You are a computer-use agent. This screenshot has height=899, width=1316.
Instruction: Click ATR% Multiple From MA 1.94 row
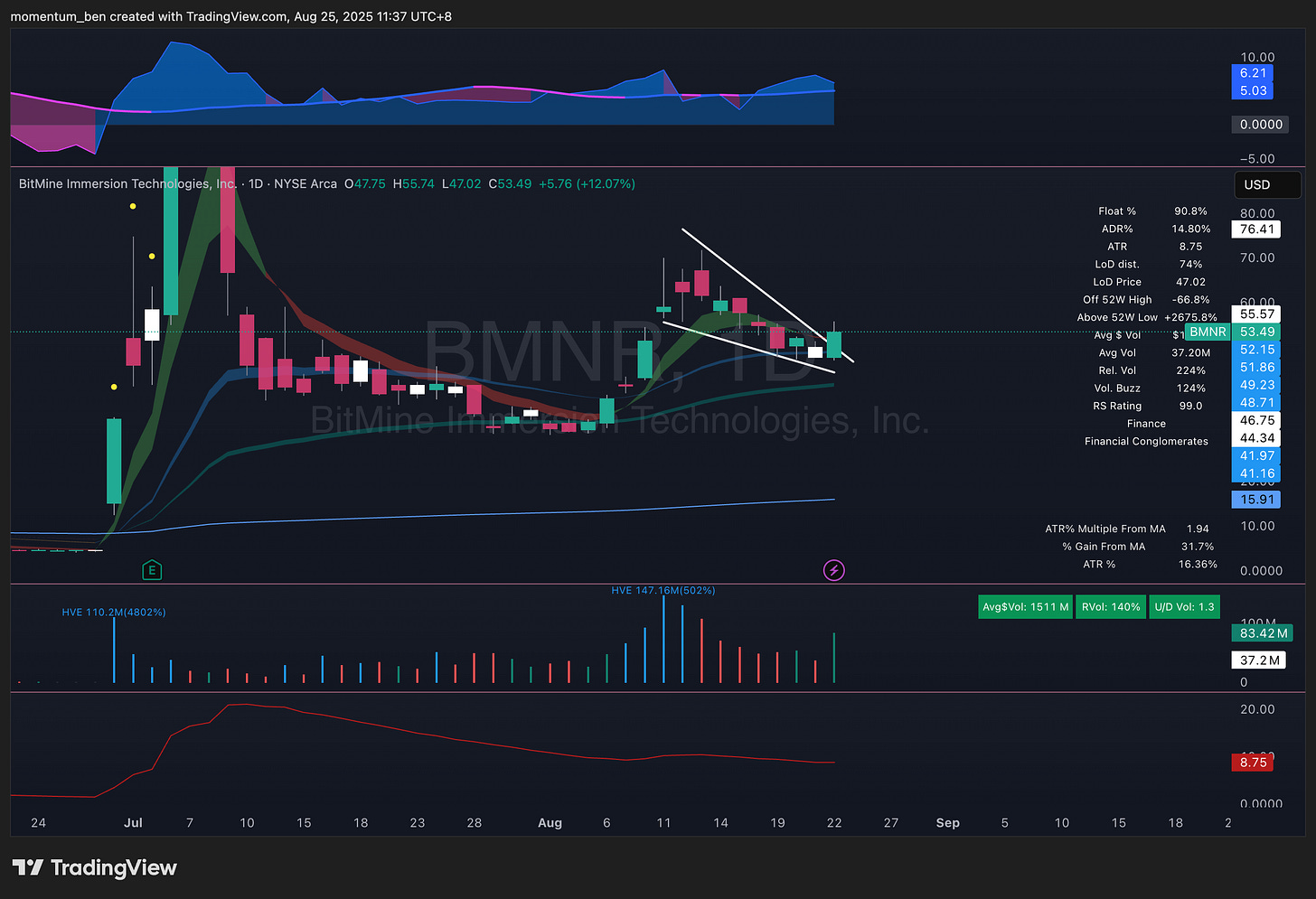coord(1127,529)
